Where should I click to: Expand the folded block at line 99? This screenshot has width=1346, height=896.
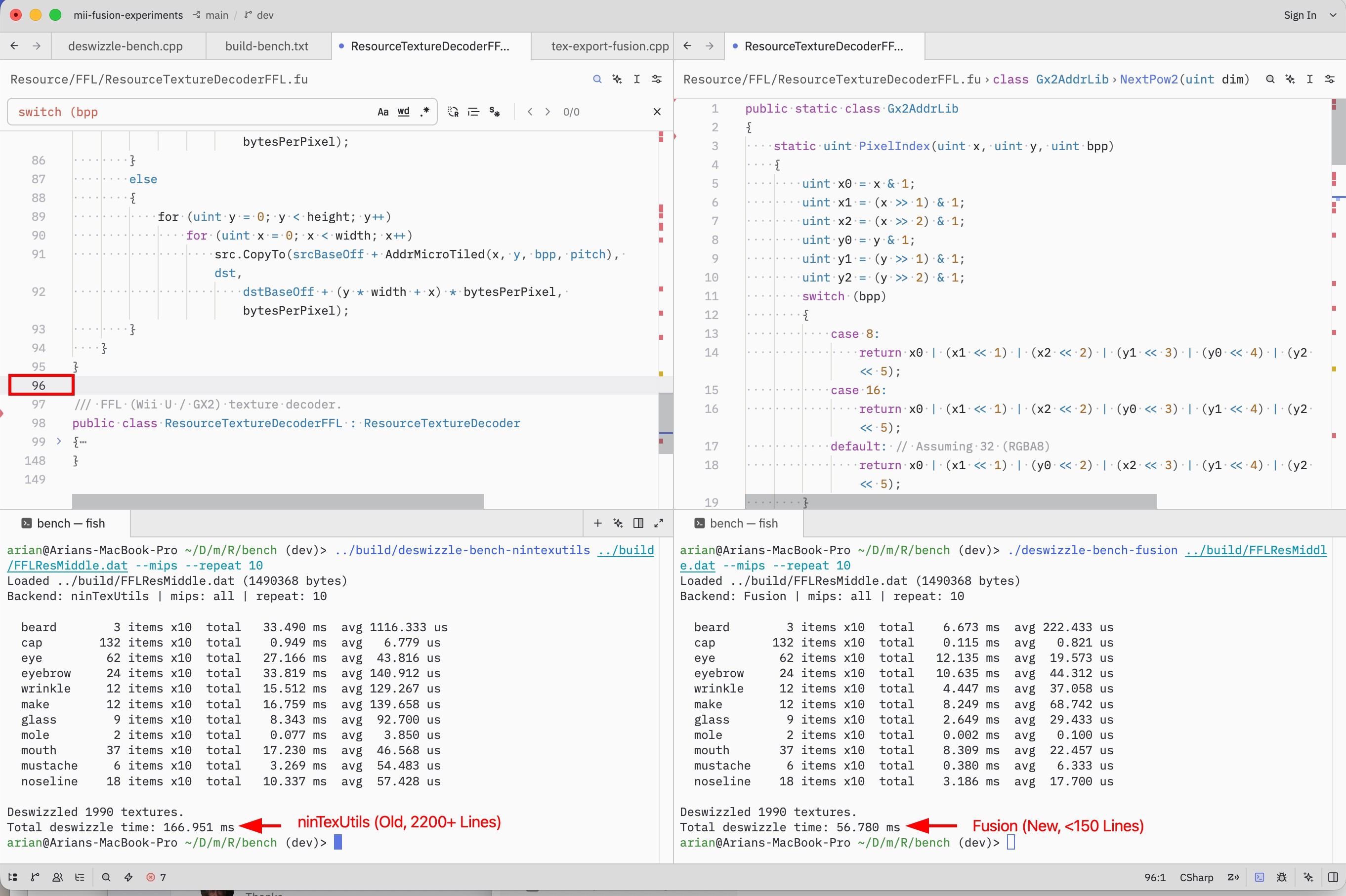click(59, 441)
